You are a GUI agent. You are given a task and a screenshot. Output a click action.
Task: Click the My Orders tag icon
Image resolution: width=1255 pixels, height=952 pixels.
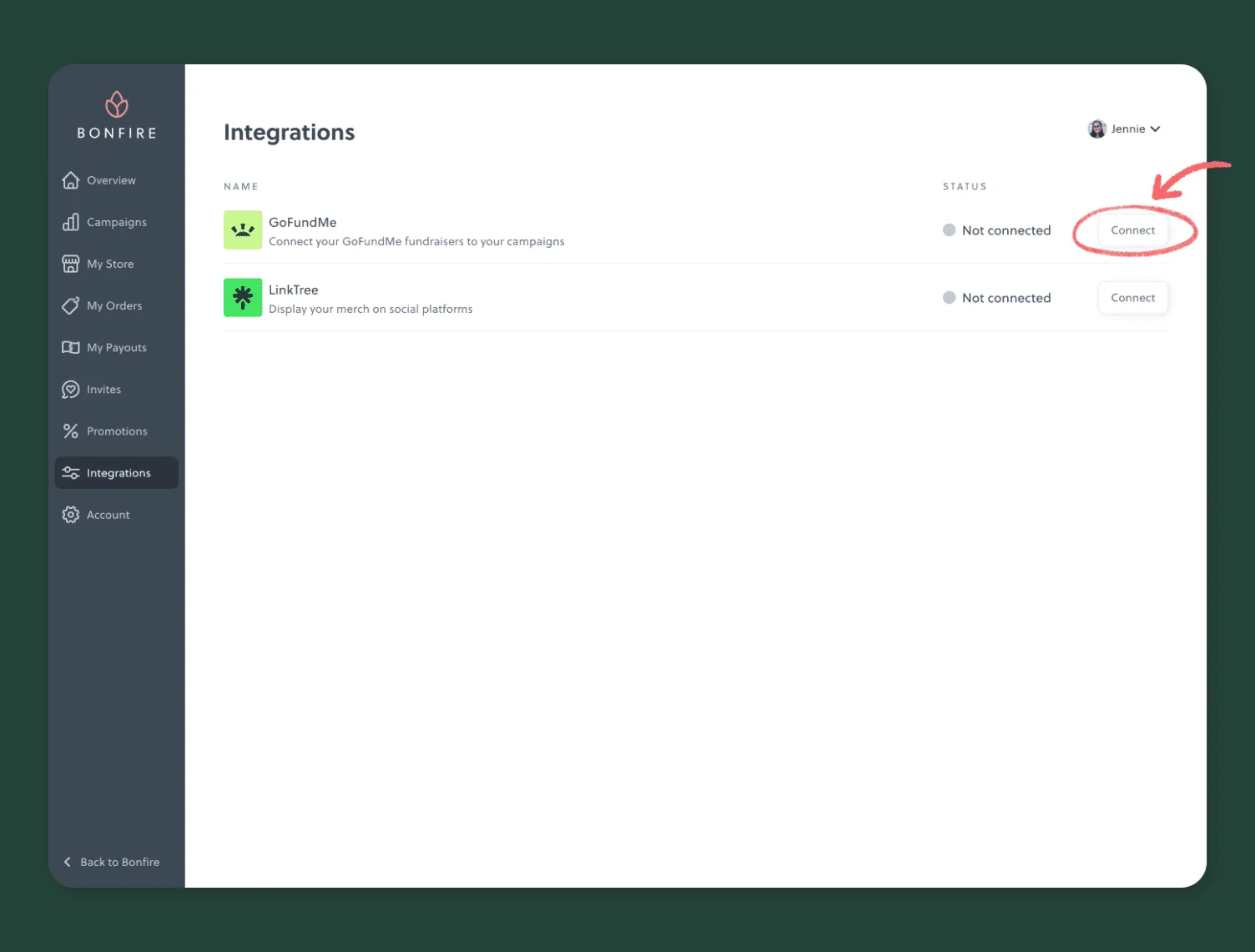[71, 305]
